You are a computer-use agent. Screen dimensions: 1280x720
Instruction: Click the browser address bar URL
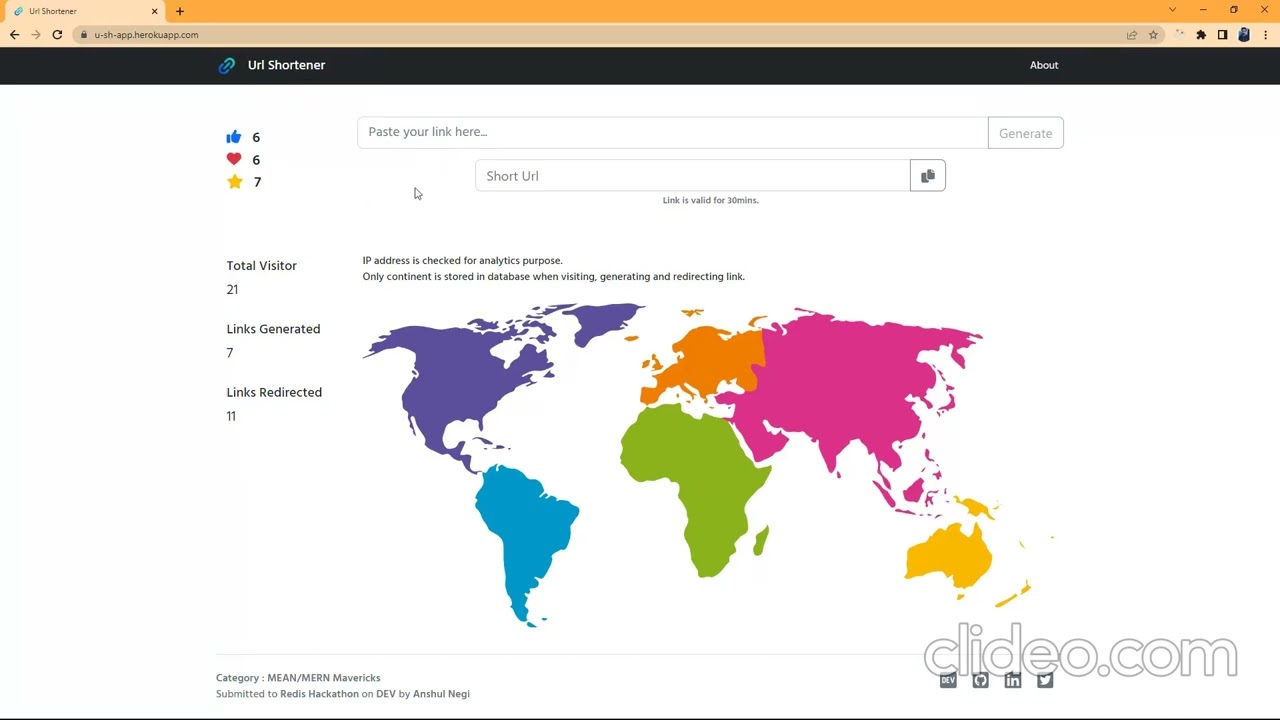tap(146, 35)
